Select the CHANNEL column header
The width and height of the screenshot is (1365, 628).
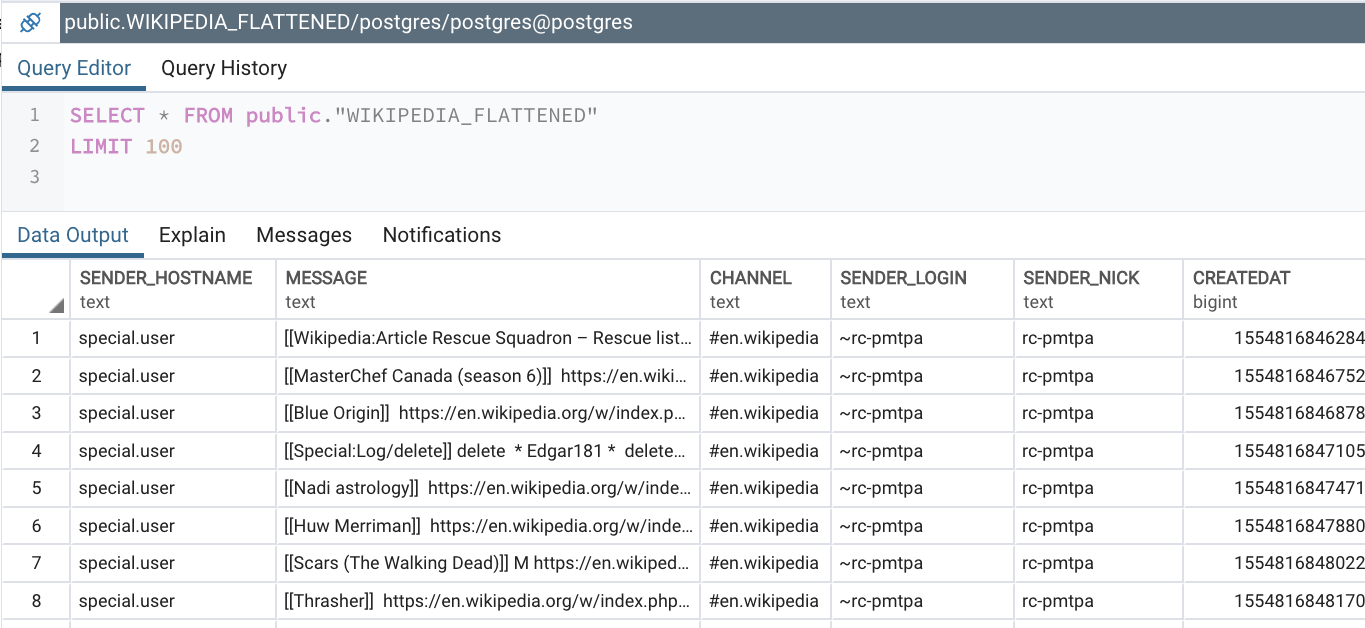(x=765, y=290)
